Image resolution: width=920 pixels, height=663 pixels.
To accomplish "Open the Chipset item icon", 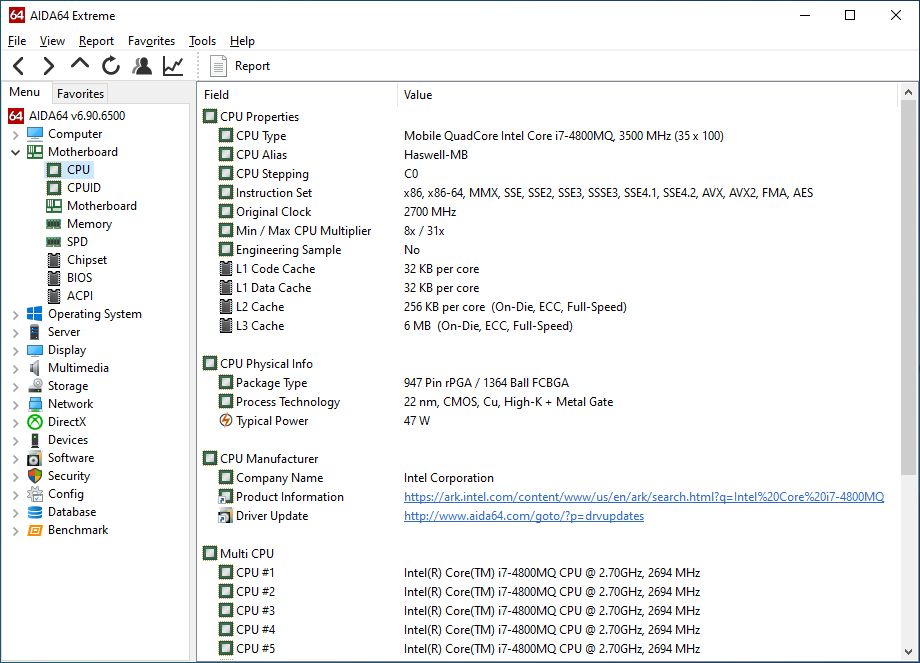I will click(x=53, y=260).
